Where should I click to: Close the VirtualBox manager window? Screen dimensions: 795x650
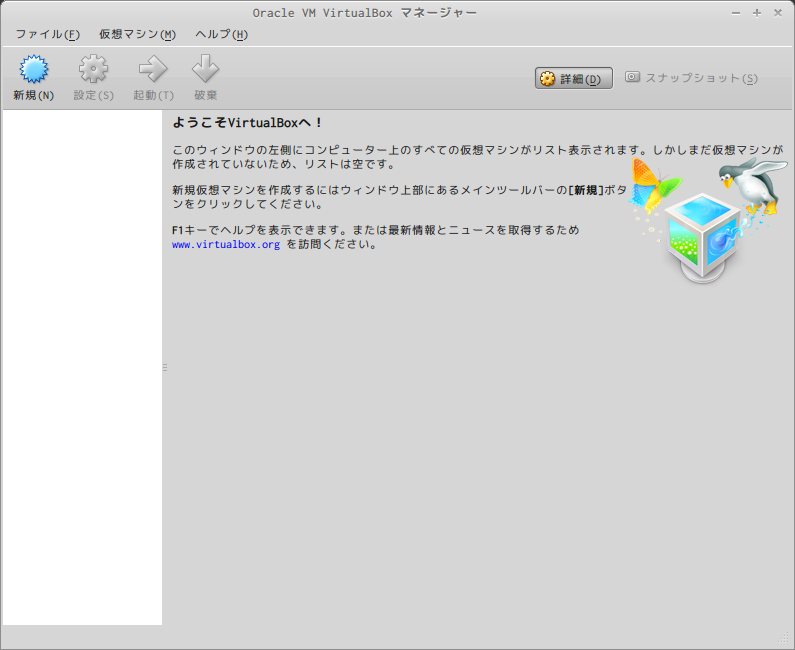[778, 13]
